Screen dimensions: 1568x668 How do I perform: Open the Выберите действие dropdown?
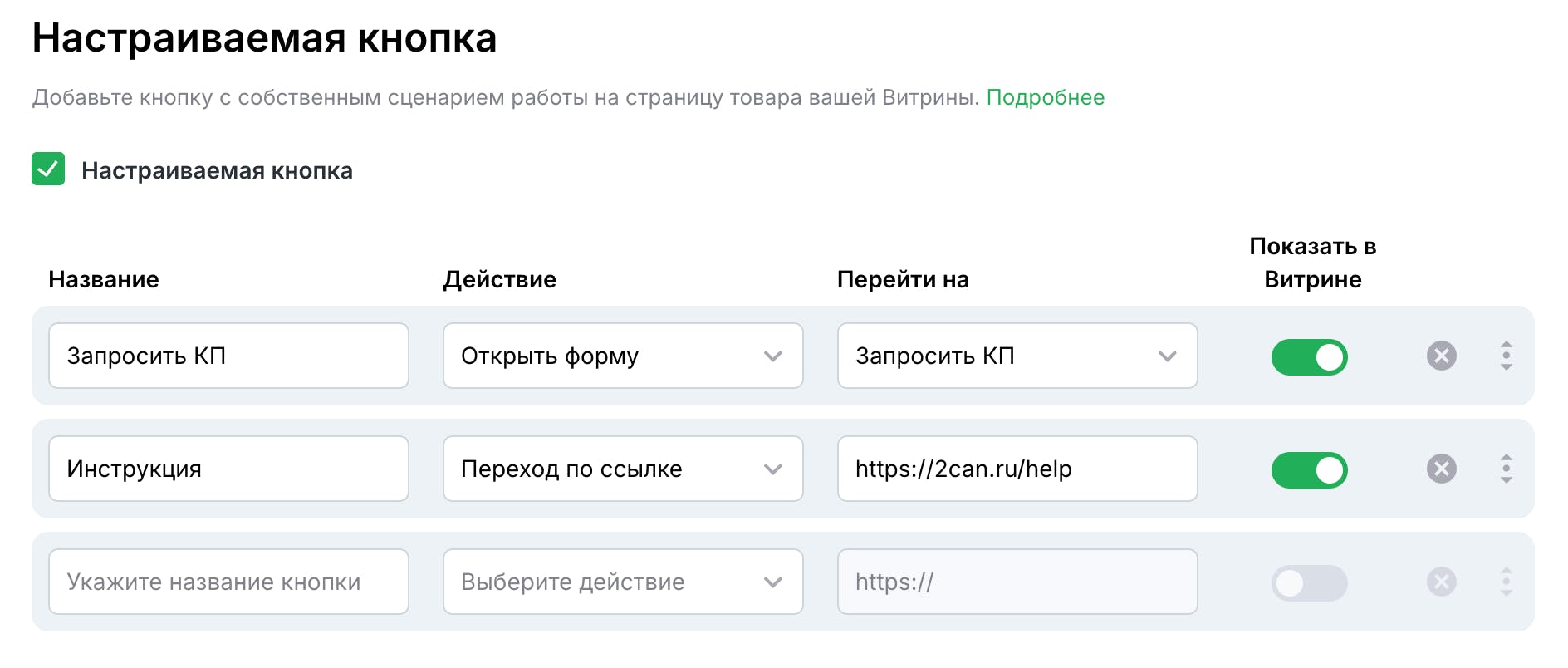point(623,582)
